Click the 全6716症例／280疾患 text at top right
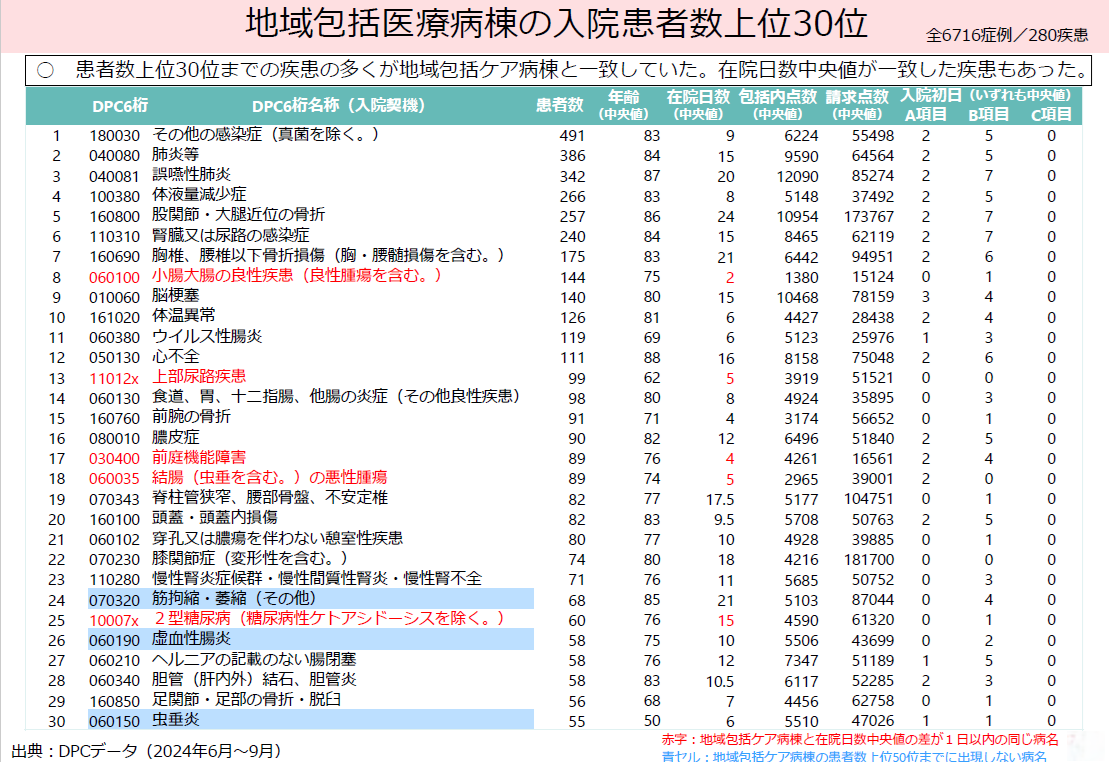 pos(1007,35)
